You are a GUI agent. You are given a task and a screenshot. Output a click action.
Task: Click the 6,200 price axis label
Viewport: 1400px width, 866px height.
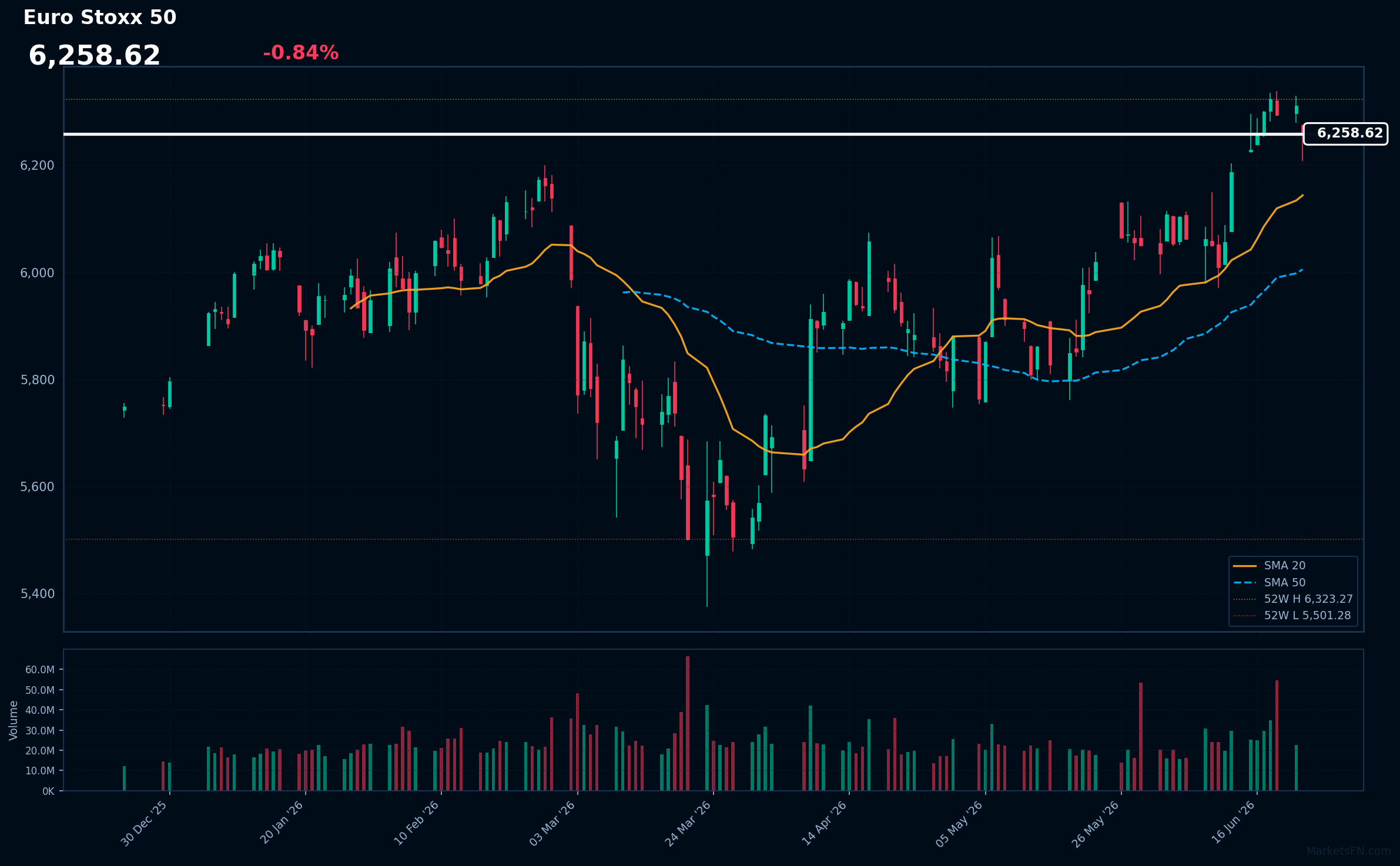[38, 166]
